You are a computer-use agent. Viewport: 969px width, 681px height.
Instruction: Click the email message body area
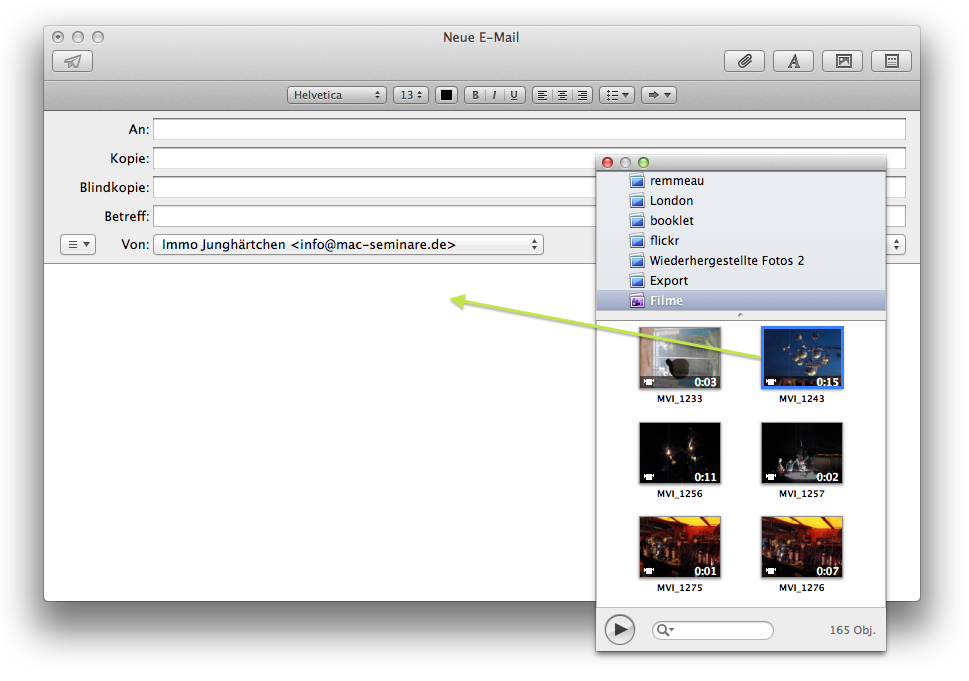319,431
